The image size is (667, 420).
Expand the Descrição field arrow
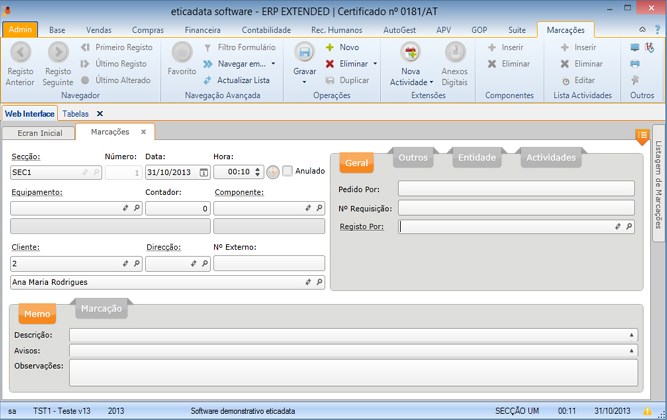click(631, 335)
